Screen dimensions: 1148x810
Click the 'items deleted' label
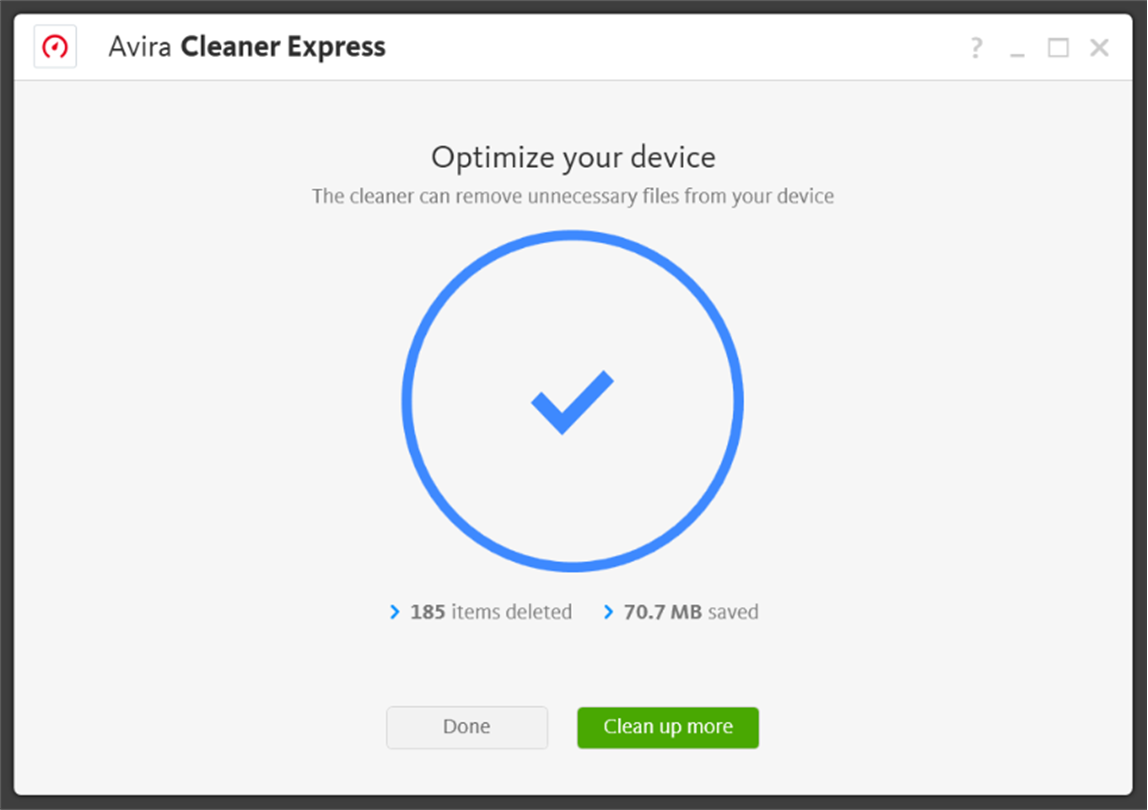(511, 612)
